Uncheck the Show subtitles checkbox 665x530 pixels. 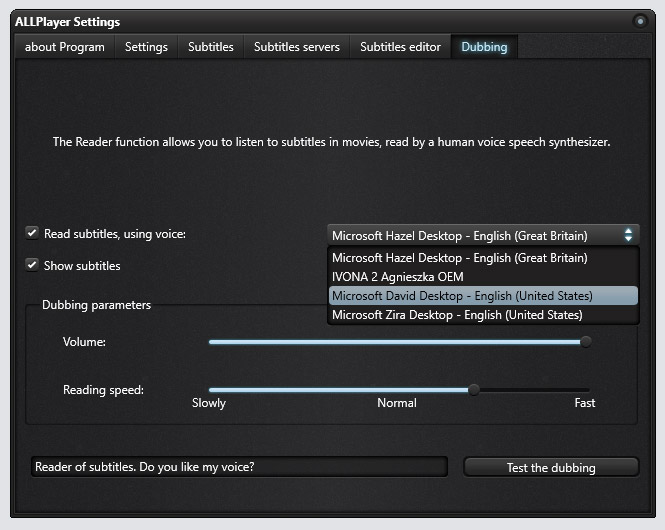(32, 265)
